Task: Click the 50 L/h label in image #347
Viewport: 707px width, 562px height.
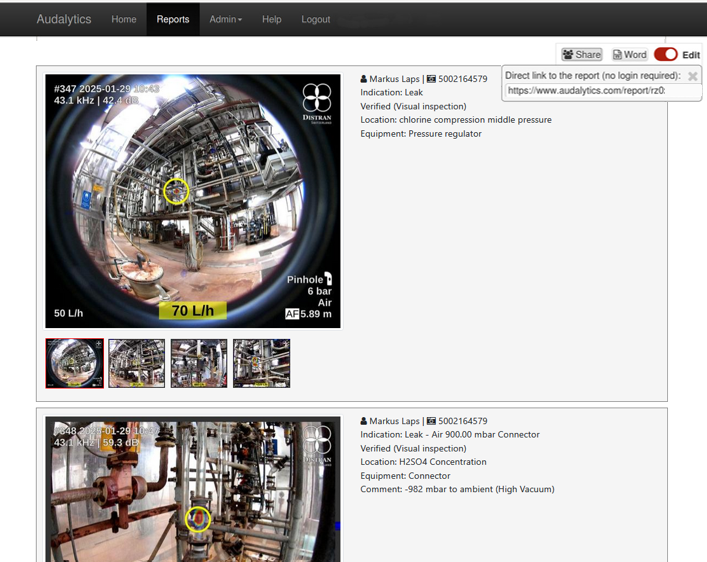Action: pos(69,313)
